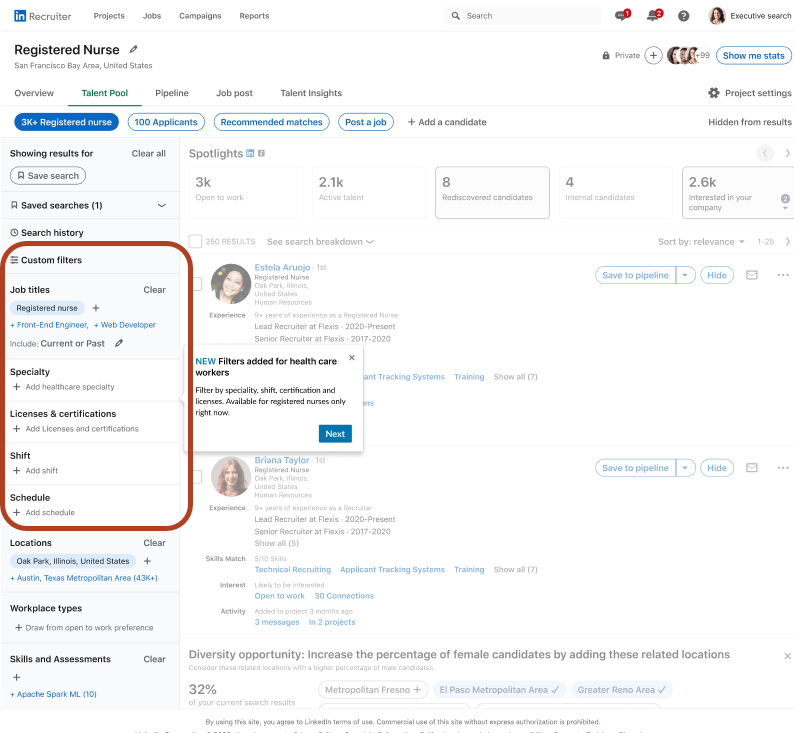Open the Job post tab
Image resolution: width=794 pixels, height=733 pixels.
(x=234, y=93)
